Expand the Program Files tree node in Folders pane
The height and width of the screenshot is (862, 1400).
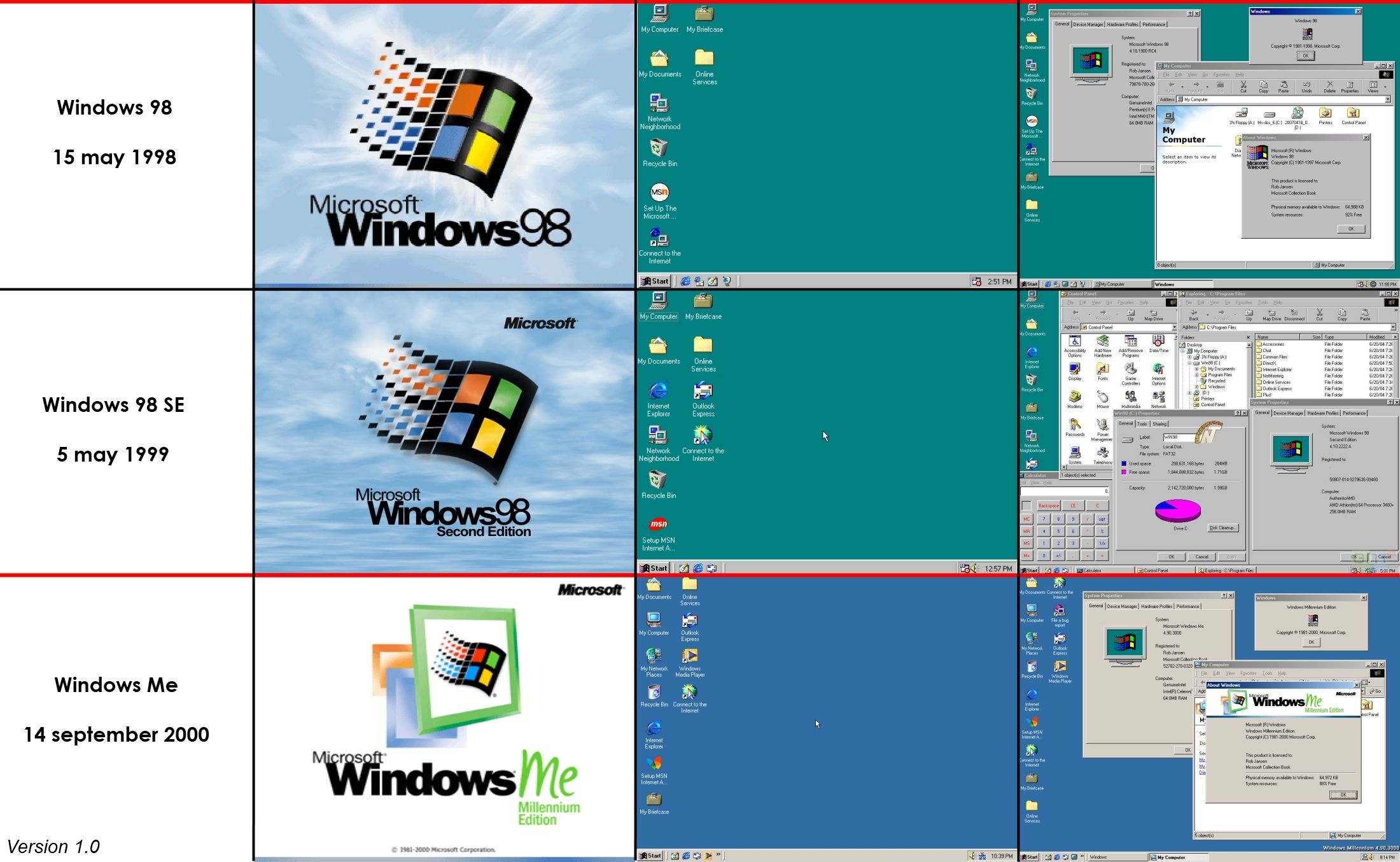click(1196, 375)
